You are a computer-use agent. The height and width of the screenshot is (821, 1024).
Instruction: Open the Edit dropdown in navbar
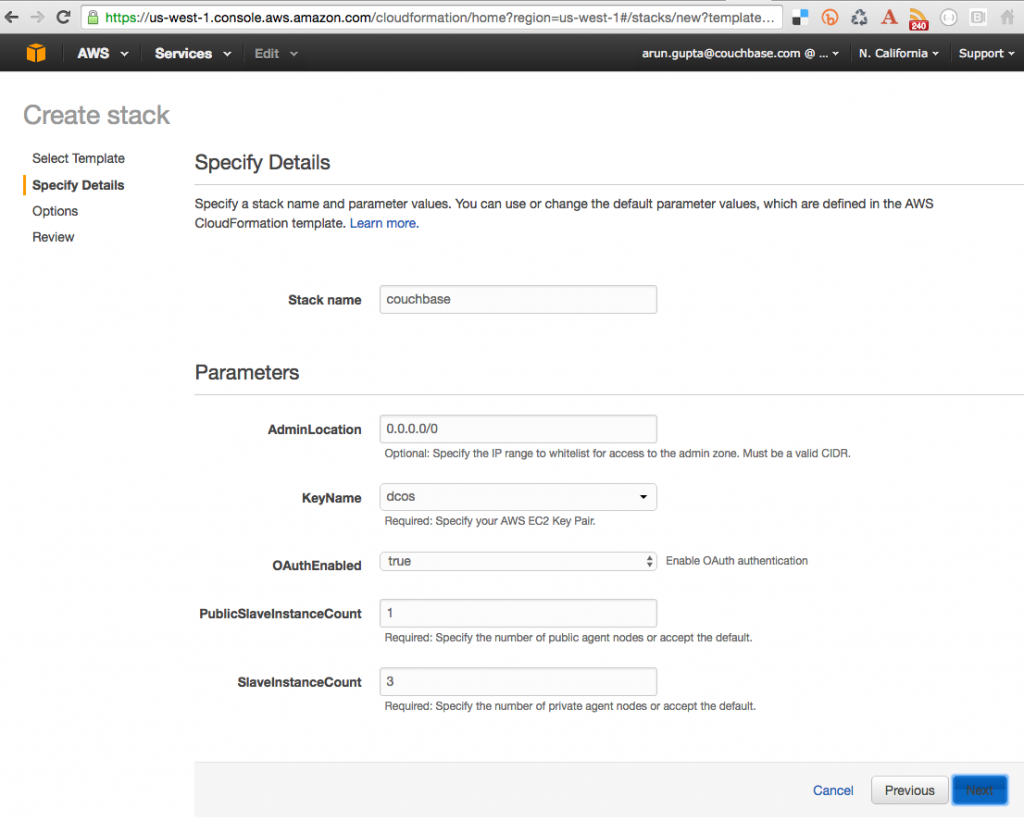pos(276,54)
